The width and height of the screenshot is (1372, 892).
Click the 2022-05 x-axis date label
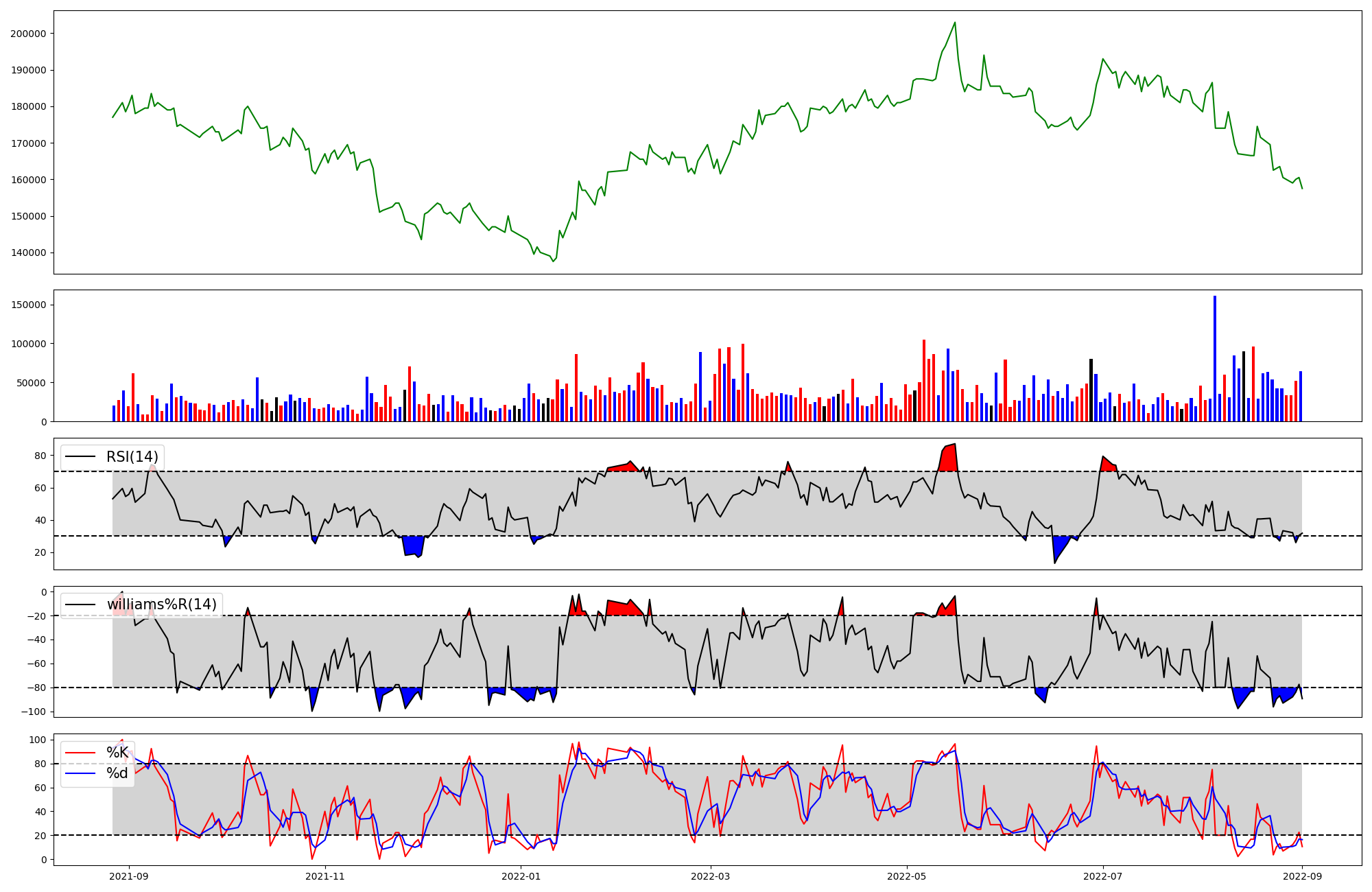coord(907,876)
